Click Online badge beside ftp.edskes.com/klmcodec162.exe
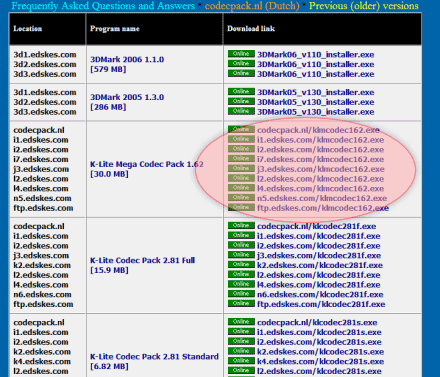 (x=241, y=207)
